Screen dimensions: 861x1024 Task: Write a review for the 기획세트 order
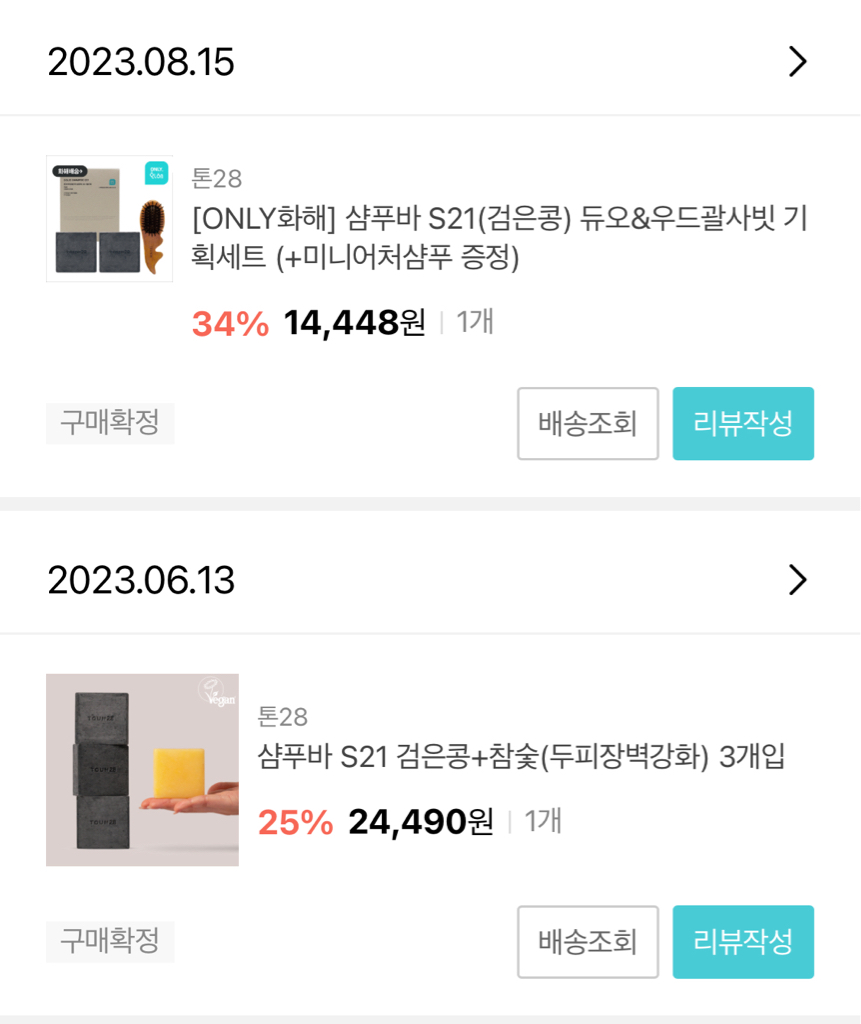tap(743, 424)
